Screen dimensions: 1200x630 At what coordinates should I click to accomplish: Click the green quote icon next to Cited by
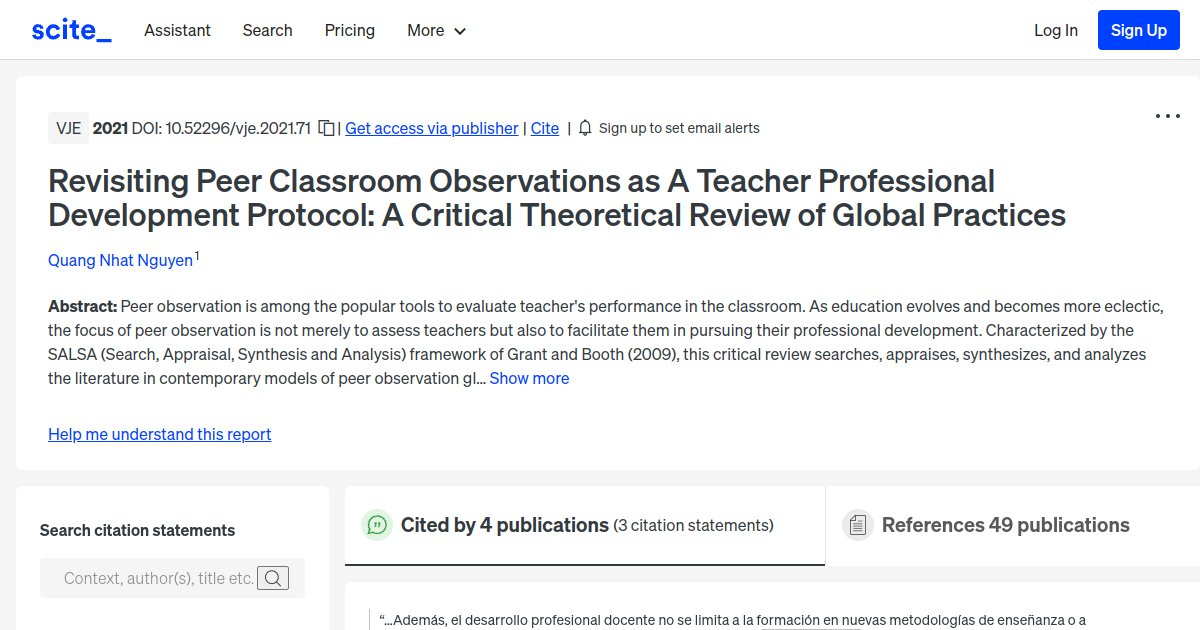[377, 524]
